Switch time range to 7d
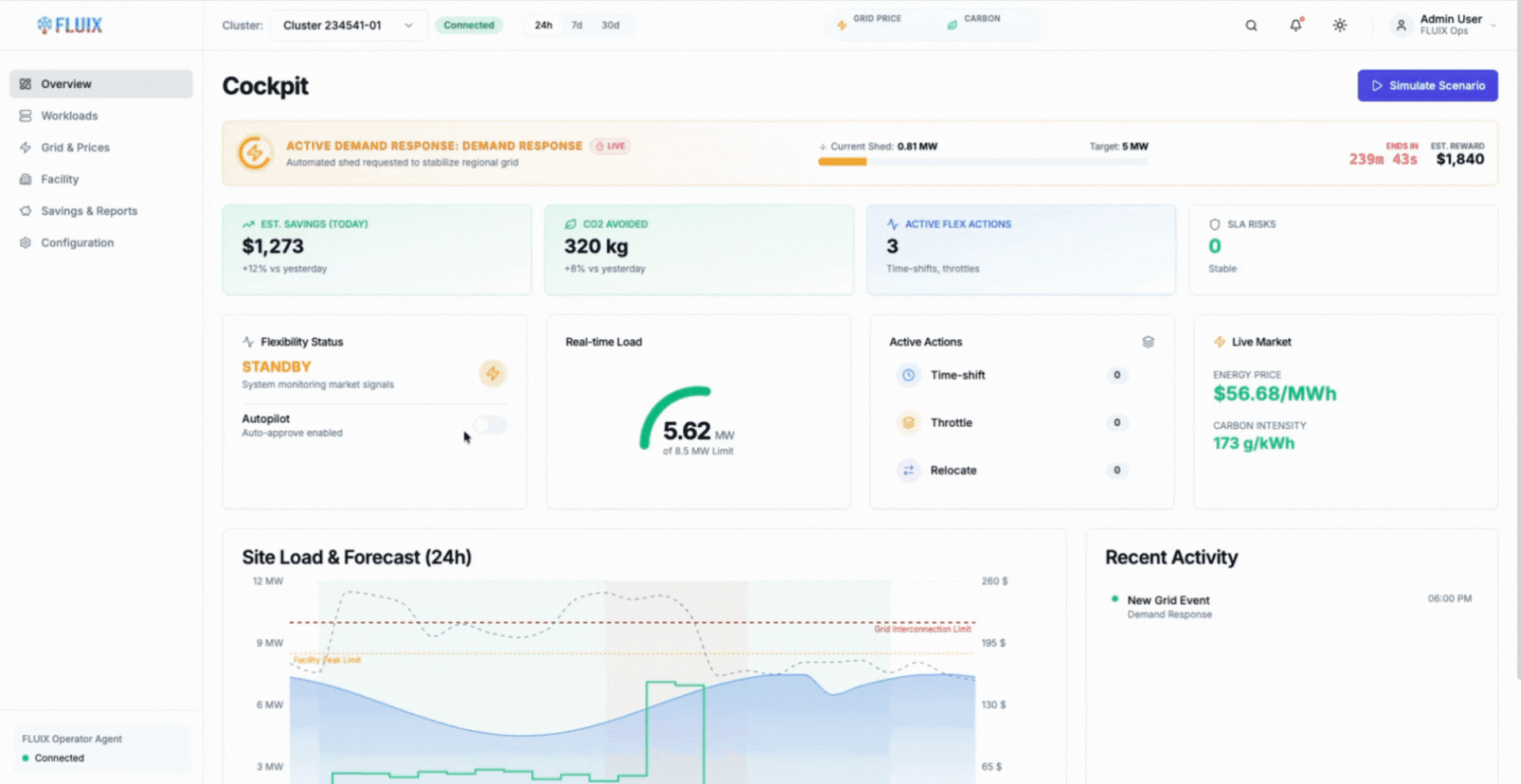Viewport: 1521px width, 784px height. pos(577,25)
